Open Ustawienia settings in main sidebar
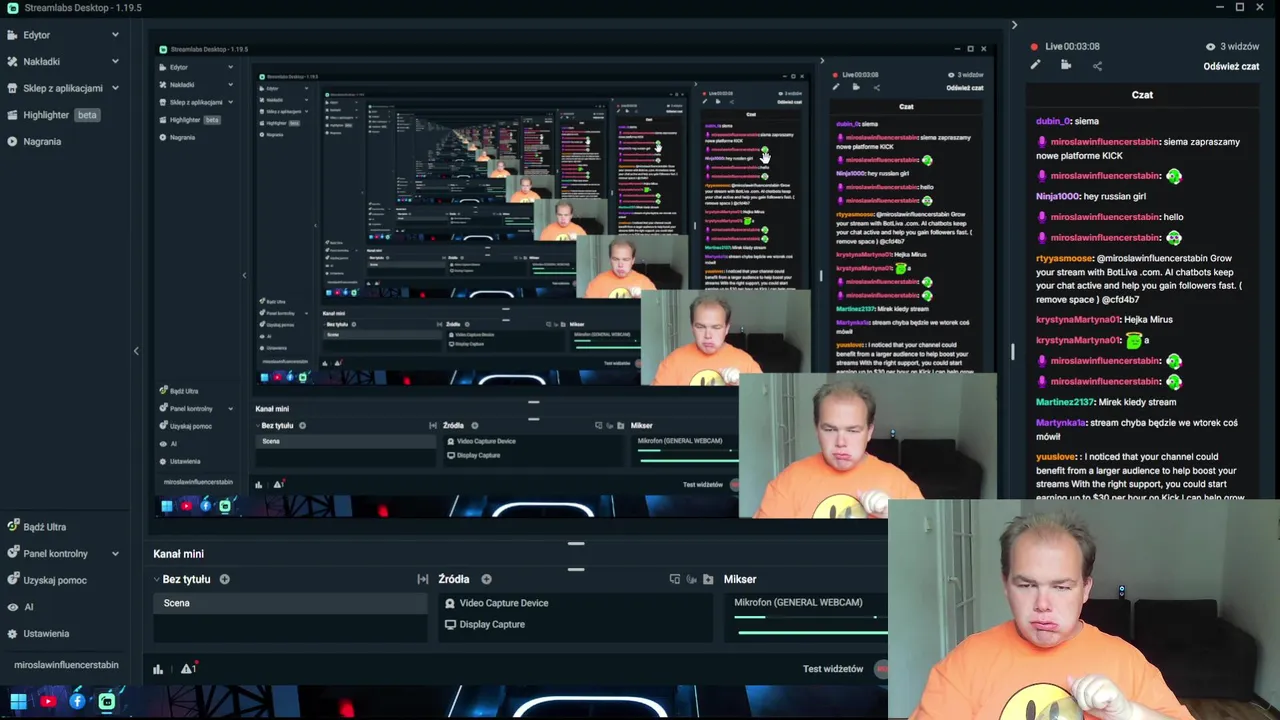Viewport: 1280px width, 720px height. tap(46, 634)
